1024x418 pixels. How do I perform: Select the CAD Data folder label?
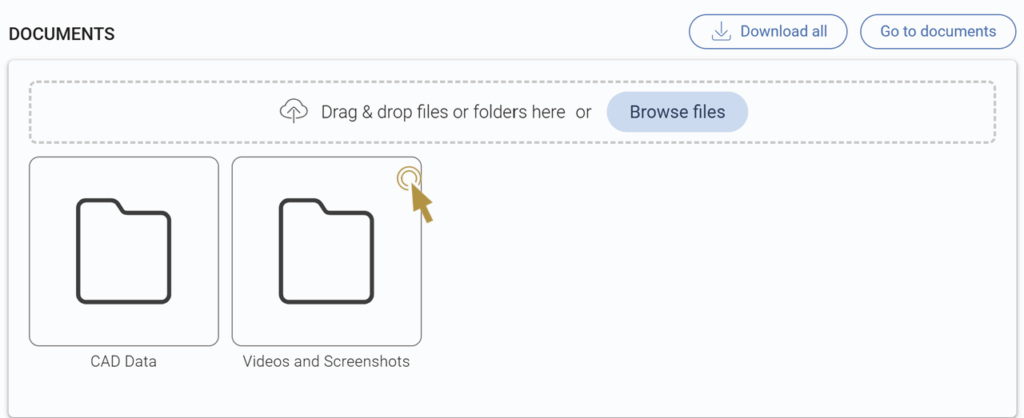click(x=123, y=361)
